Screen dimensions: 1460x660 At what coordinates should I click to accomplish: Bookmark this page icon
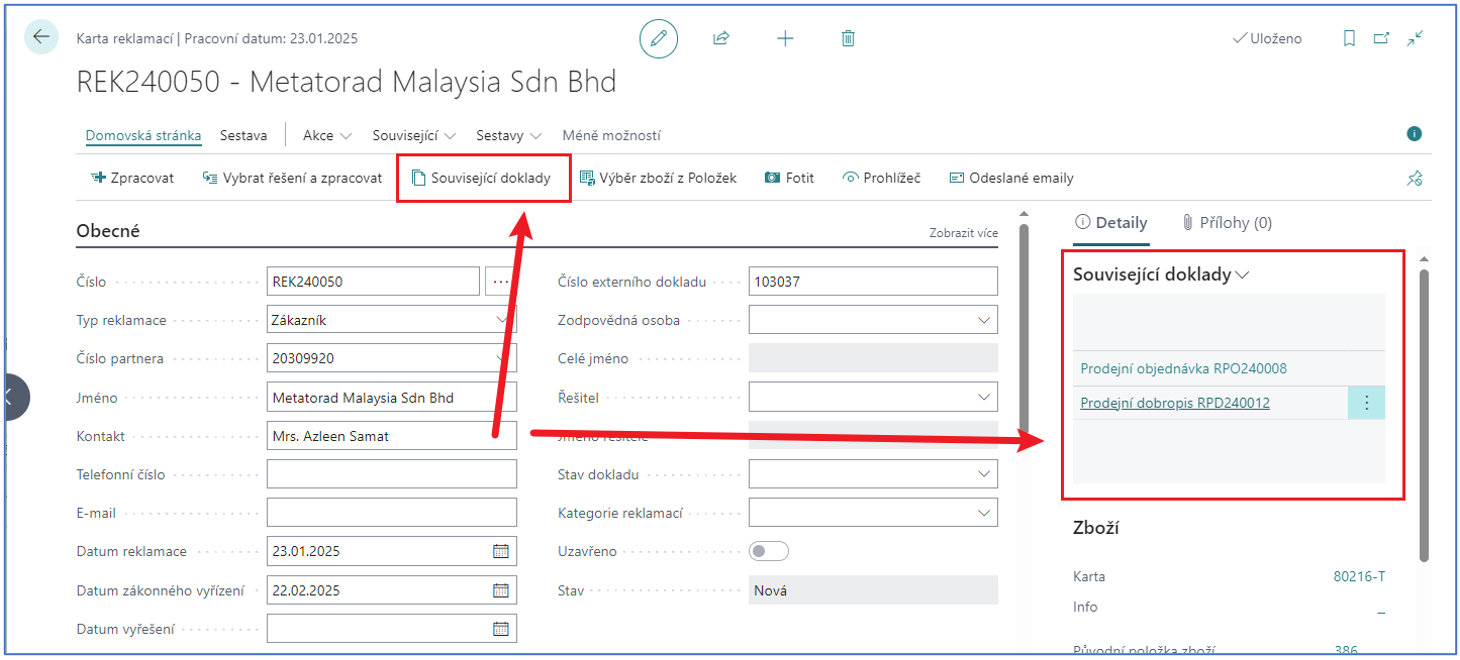click(x=1349, y=38)
